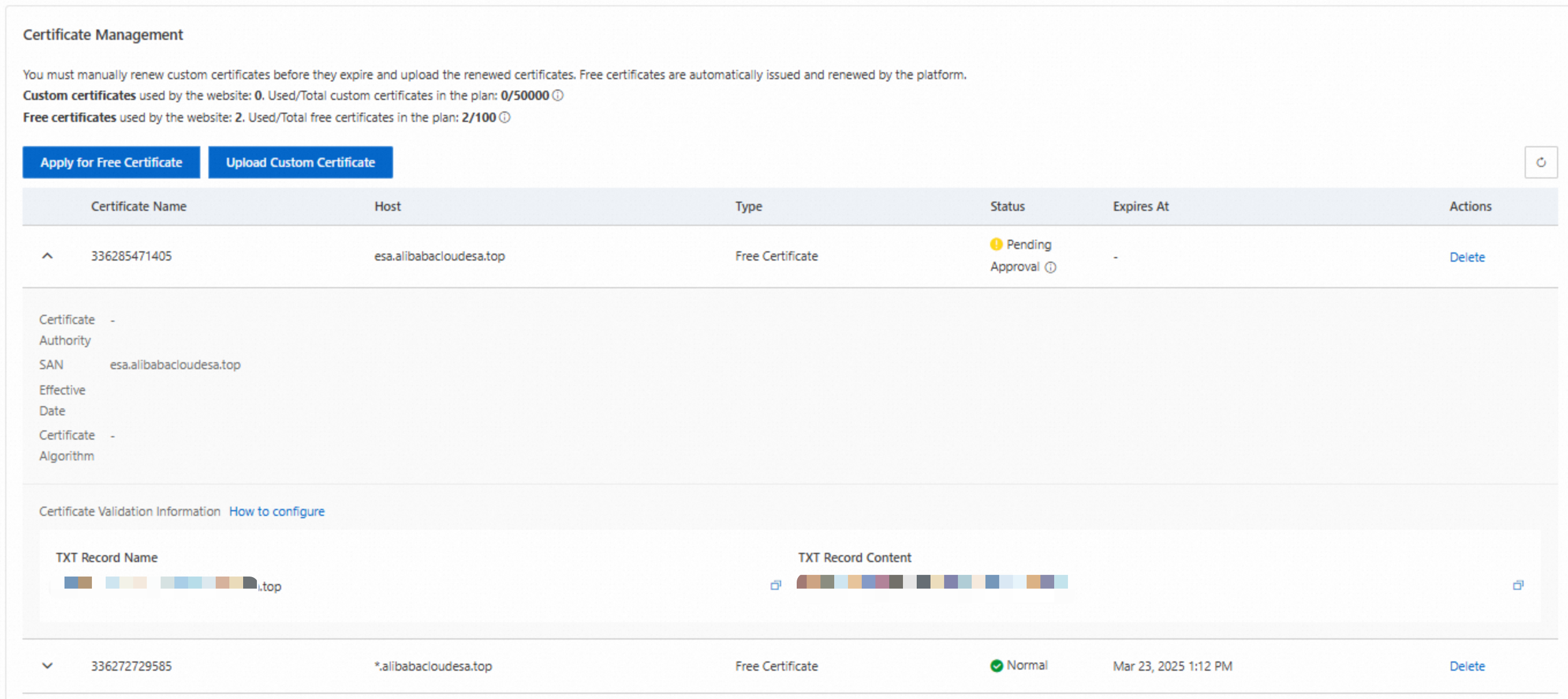Select the host *.alibabacloudesa.top in the table

[434, 665]
